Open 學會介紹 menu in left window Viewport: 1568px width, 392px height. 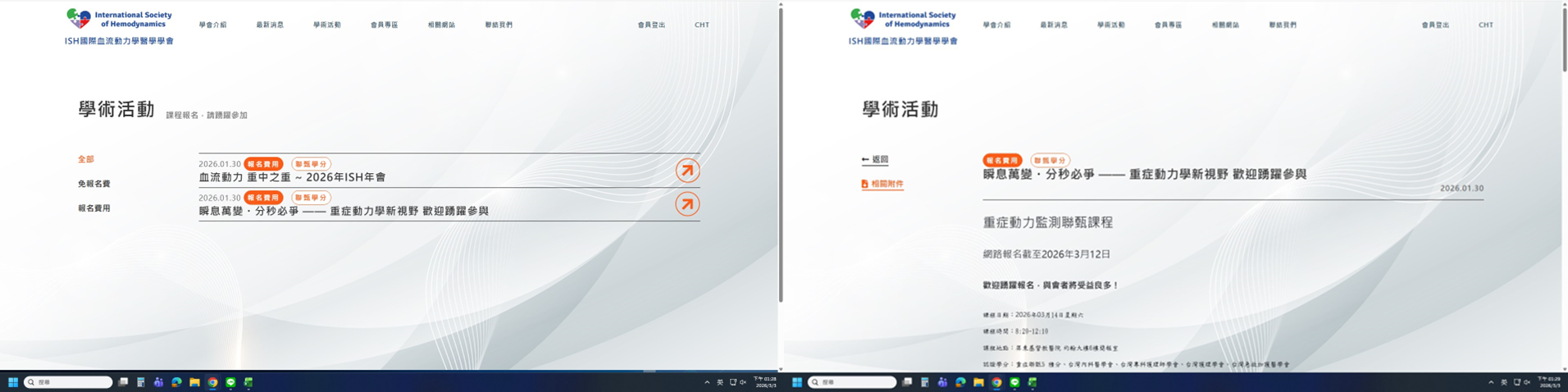coord(212,25)
